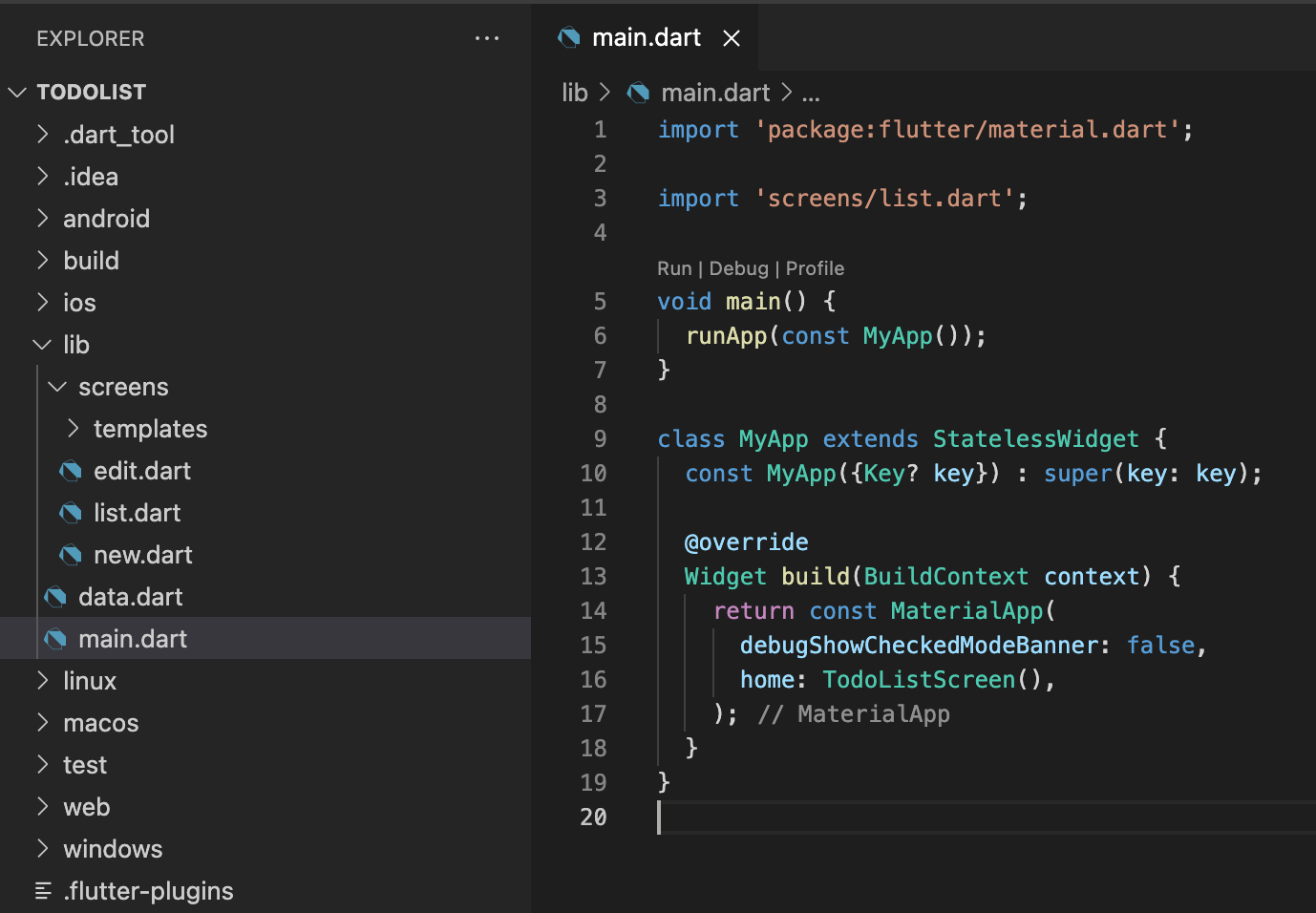Collapse the screens folder
This screenshot has width=1316, height=913.
[x=57, y=387]
